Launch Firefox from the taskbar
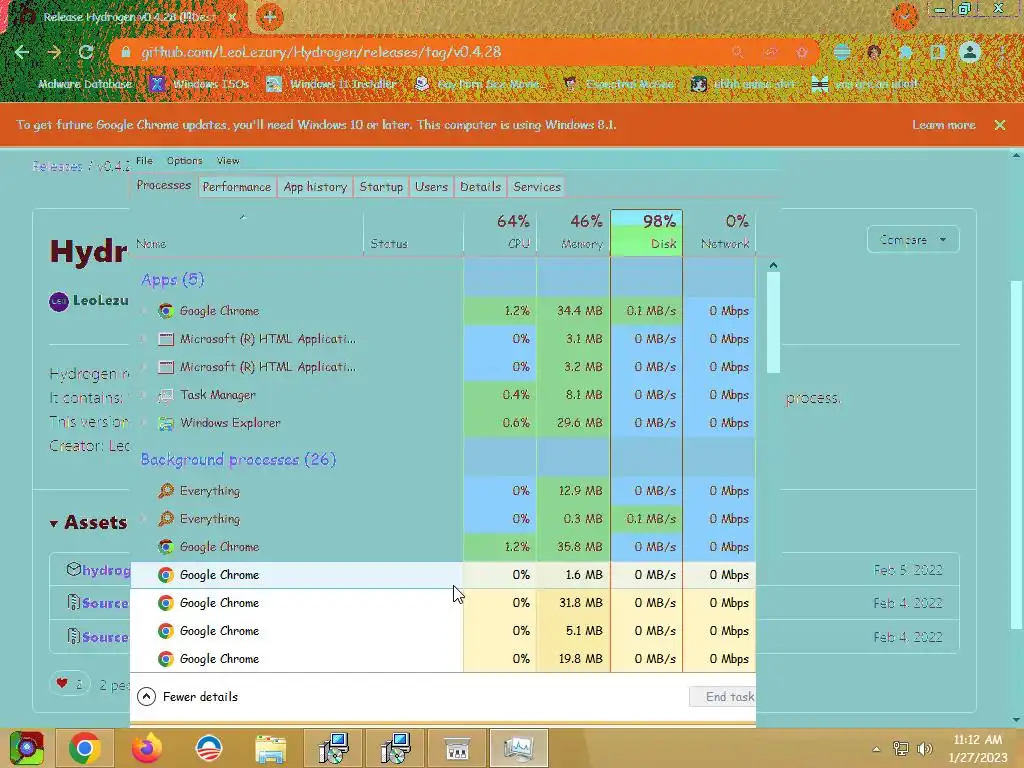The height and width of the screenshot is (768, 1024). [146, 748]
